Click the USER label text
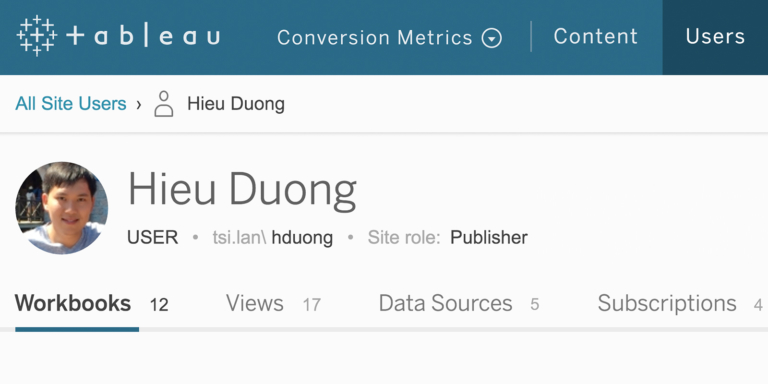768x384 pixels. [152, 238]
